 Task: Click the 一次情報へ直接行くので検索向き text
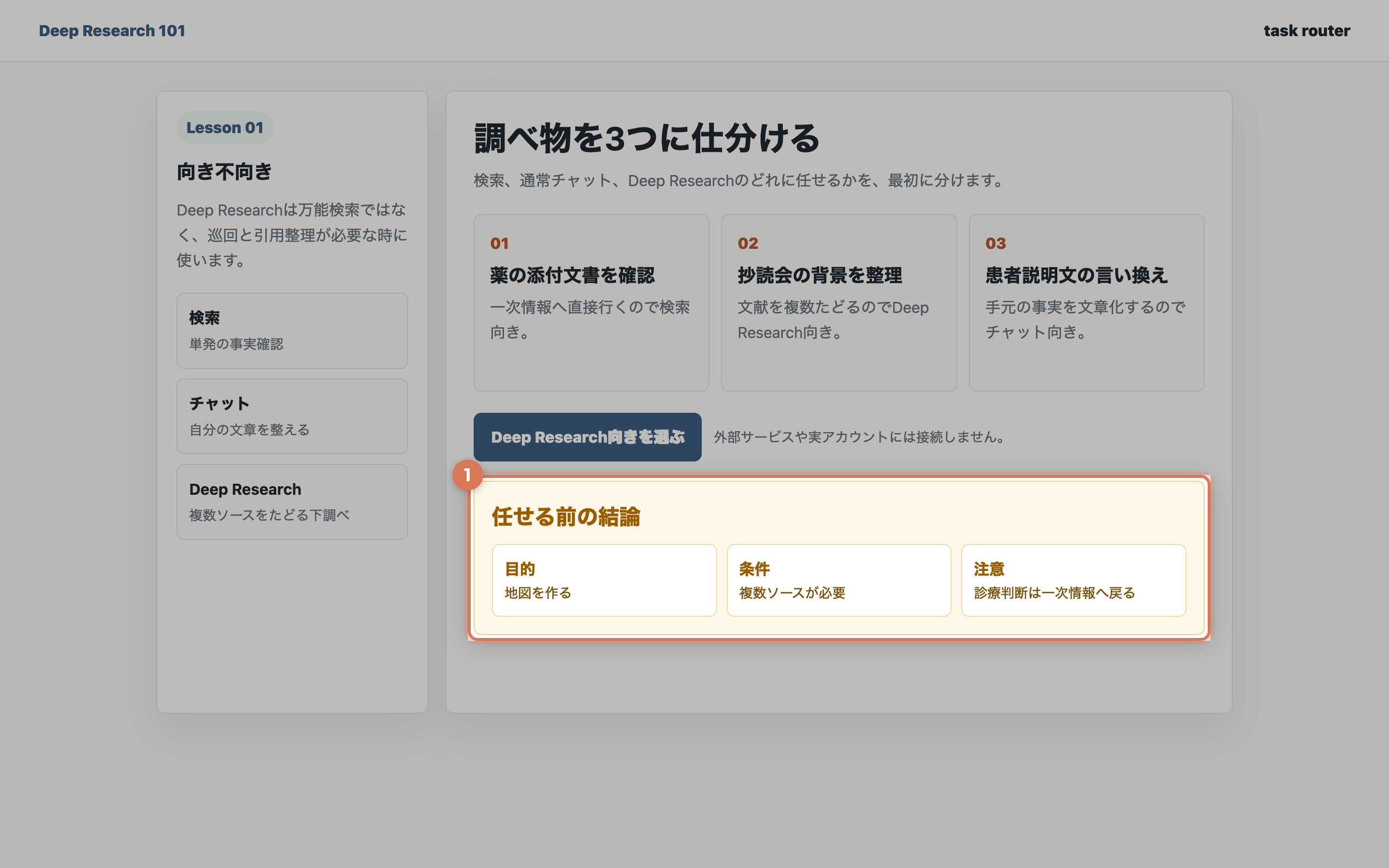[590, 320]
